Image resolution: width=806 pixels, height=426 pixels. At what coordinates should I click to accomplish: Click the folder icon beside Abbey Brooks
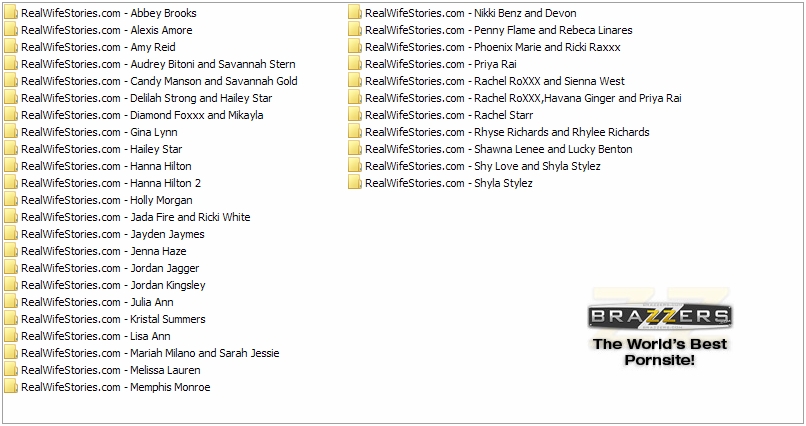(x=11, y=13)
